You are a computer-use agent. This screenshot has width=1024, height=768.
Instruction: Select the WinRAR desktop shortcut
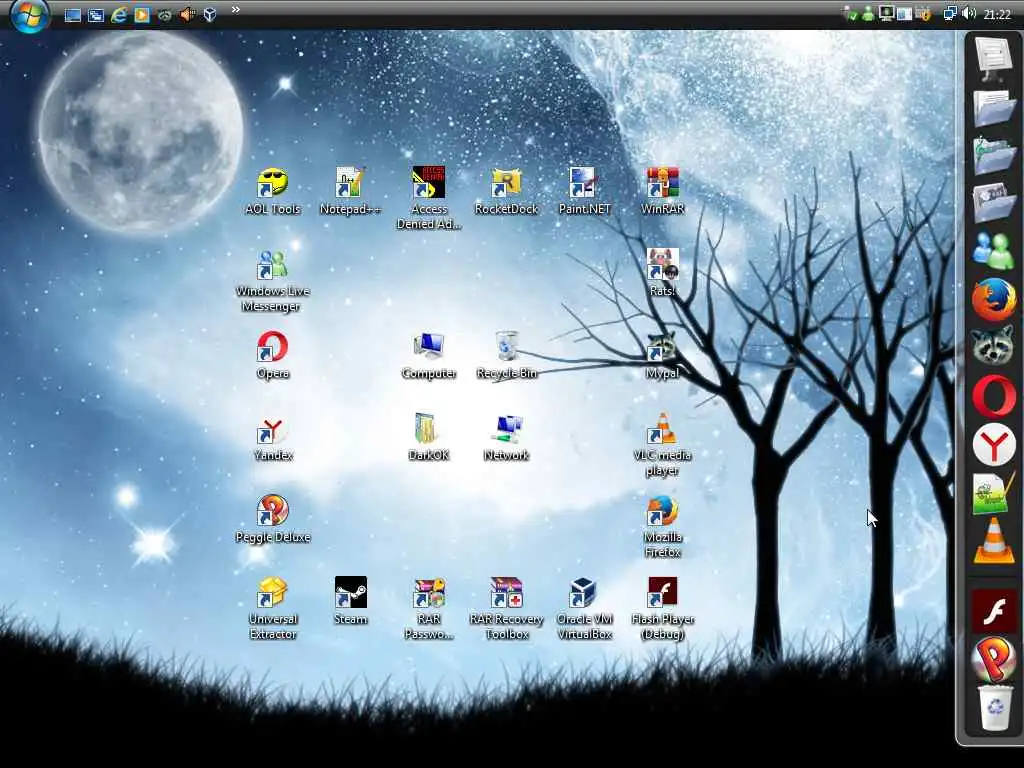663,191
